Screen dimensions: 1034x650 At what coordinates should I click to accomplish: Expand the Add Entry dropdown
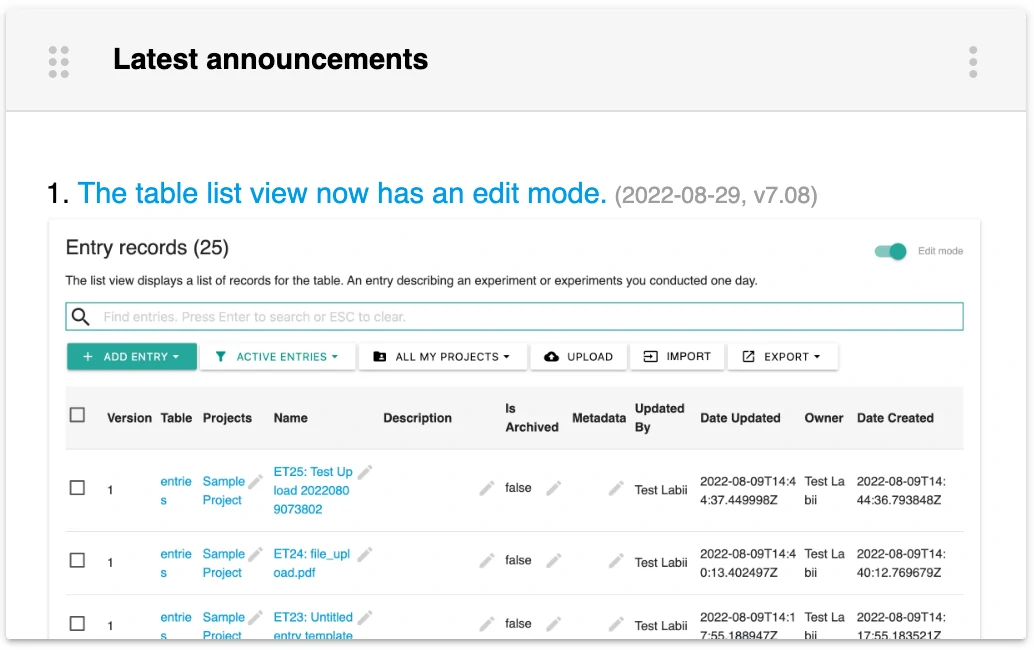131,357
